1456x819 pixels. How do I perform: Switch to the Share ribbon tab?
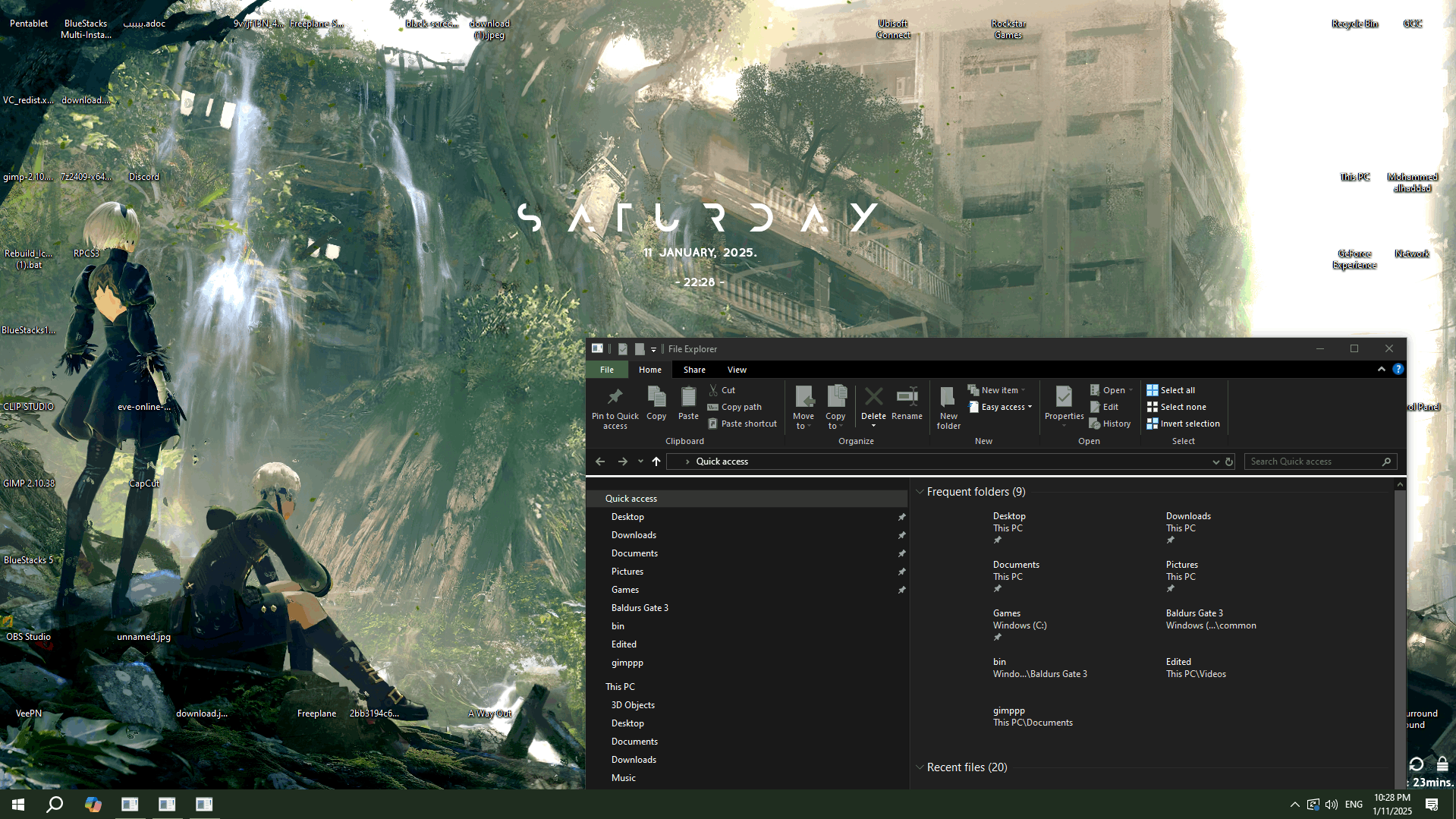(694, 370)
